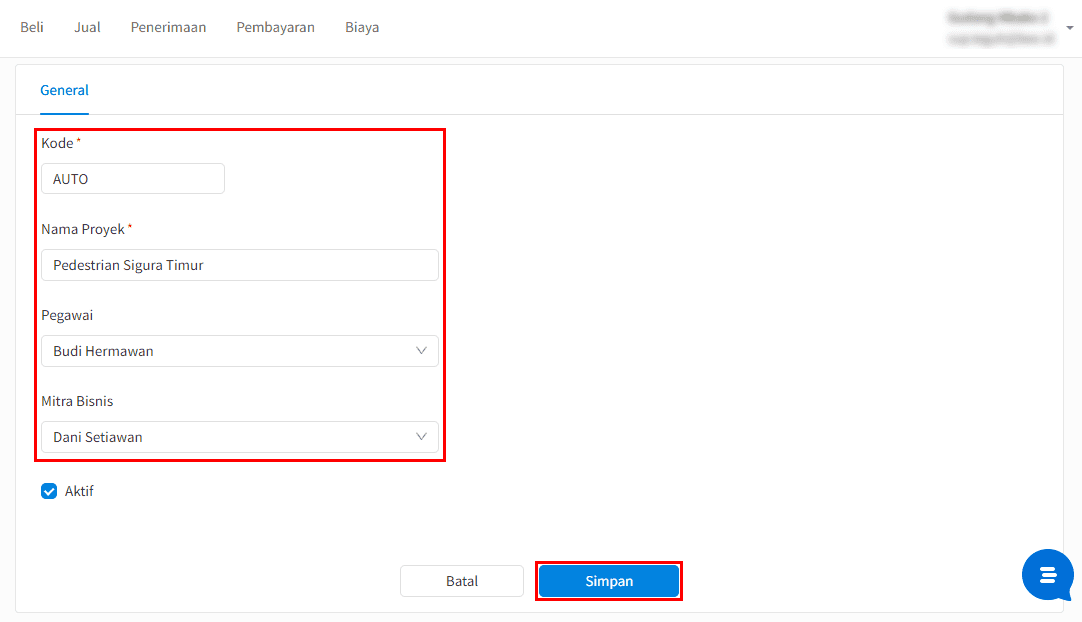Click the Simpan button
This screenshot has width=1082, height=622.
pyautogui.click(x=609, y=581)
